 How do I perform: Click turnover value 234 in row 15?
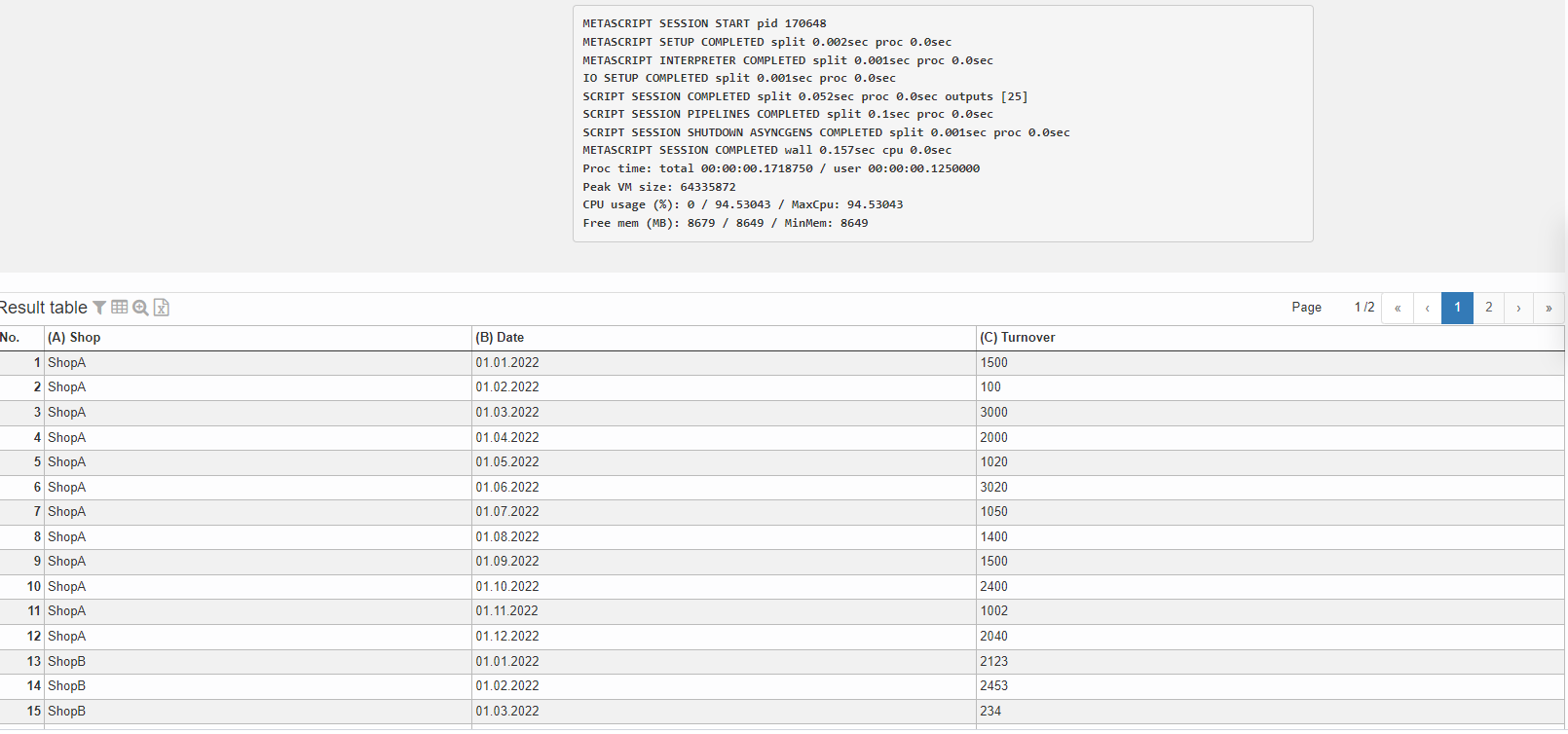click(x=990, y=712)
